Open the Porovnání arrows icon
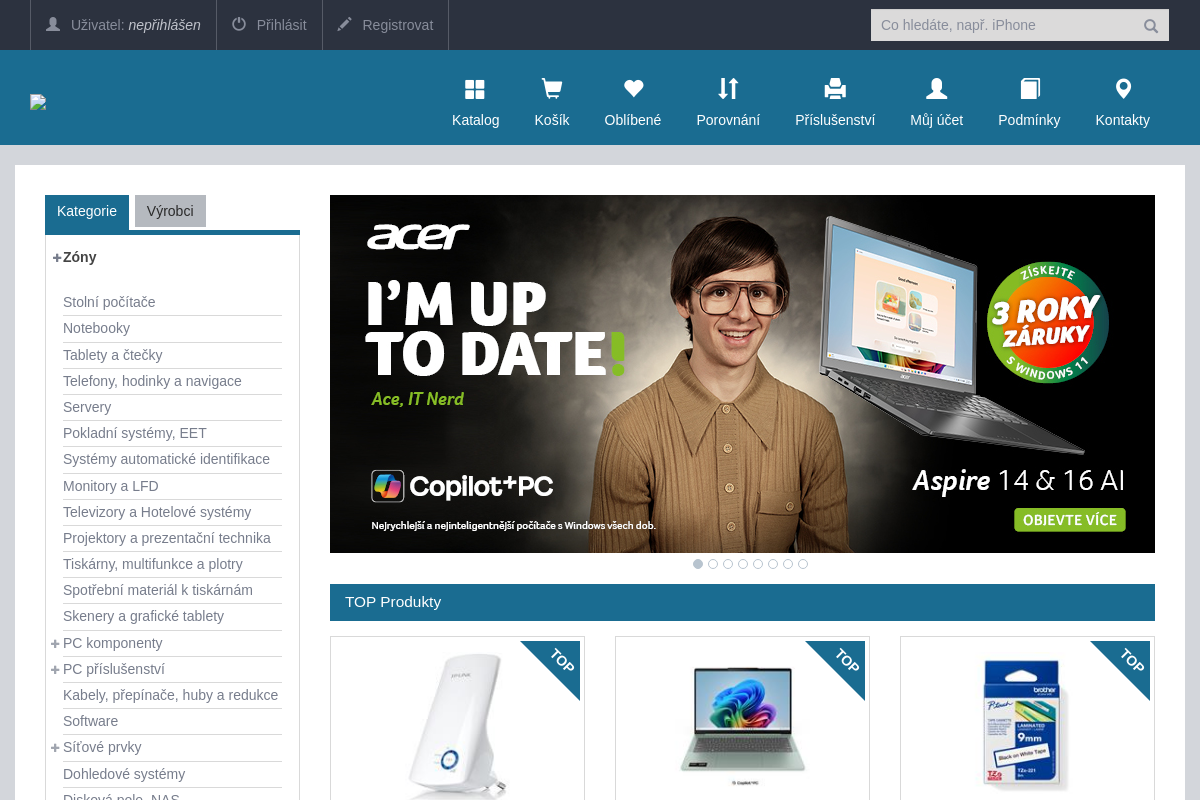 tap(728, 89)
